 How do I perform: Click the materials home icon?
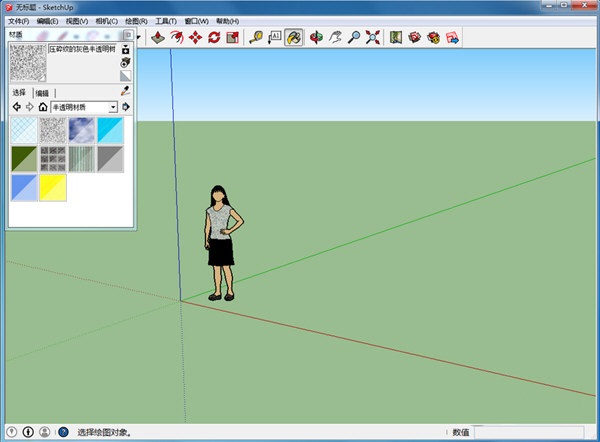43,106
